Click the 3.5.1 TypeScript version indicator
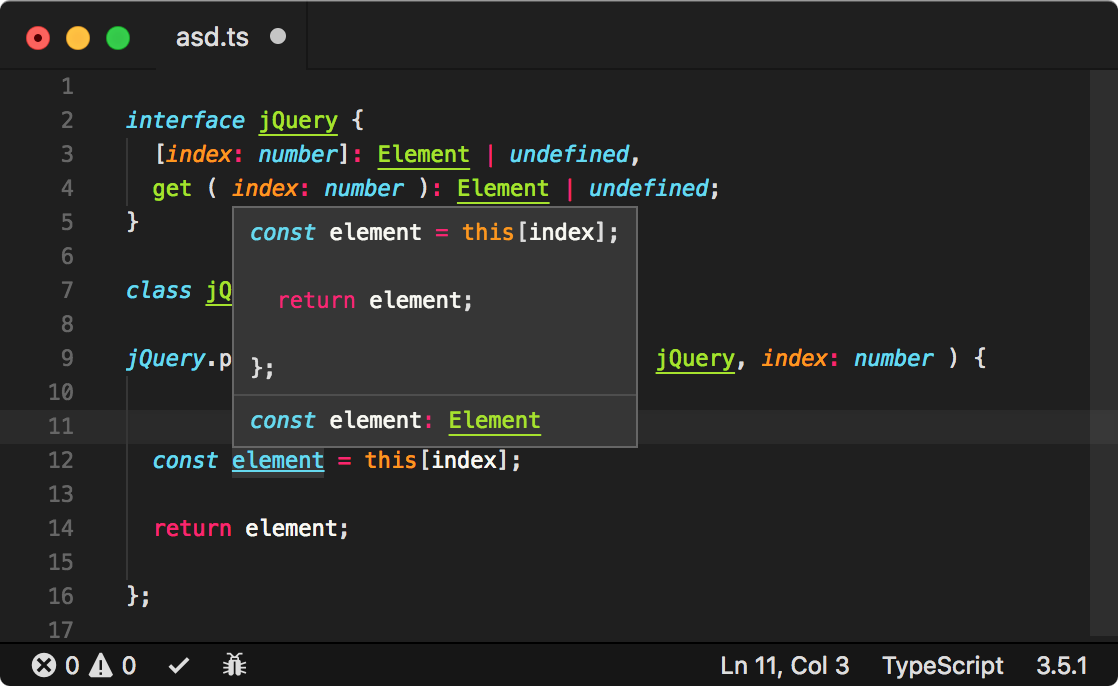Viewport: 1118px width, 686px height. 1062,665
